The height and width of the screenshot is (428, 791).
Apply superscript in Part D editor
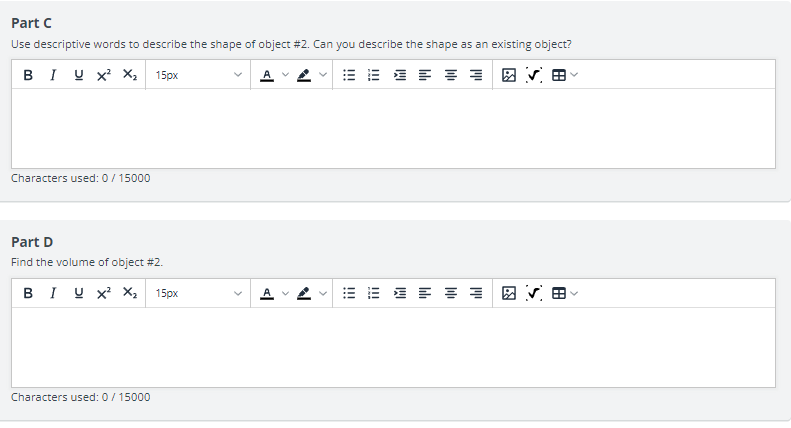(x=104, y=293)
